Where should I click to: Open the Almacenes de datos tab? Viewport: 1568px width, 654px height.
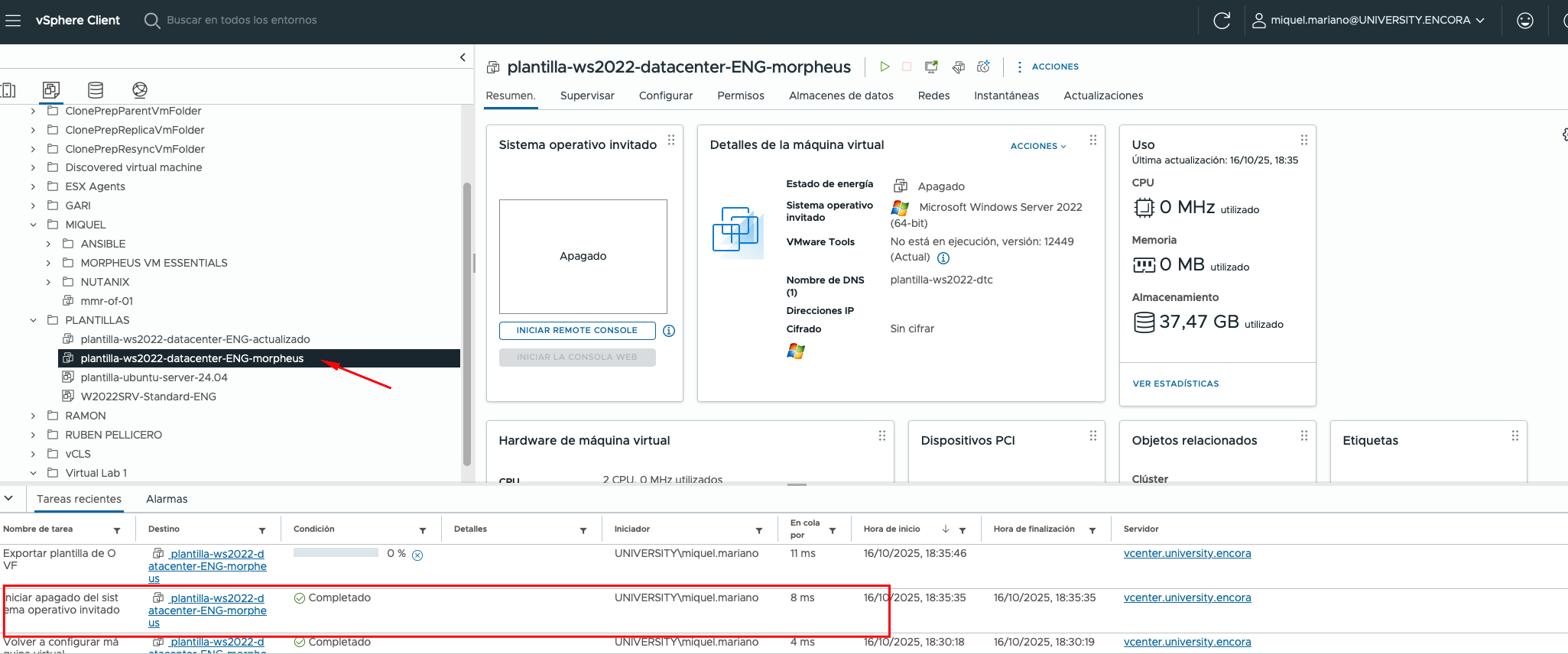click(x=841, y=96)
